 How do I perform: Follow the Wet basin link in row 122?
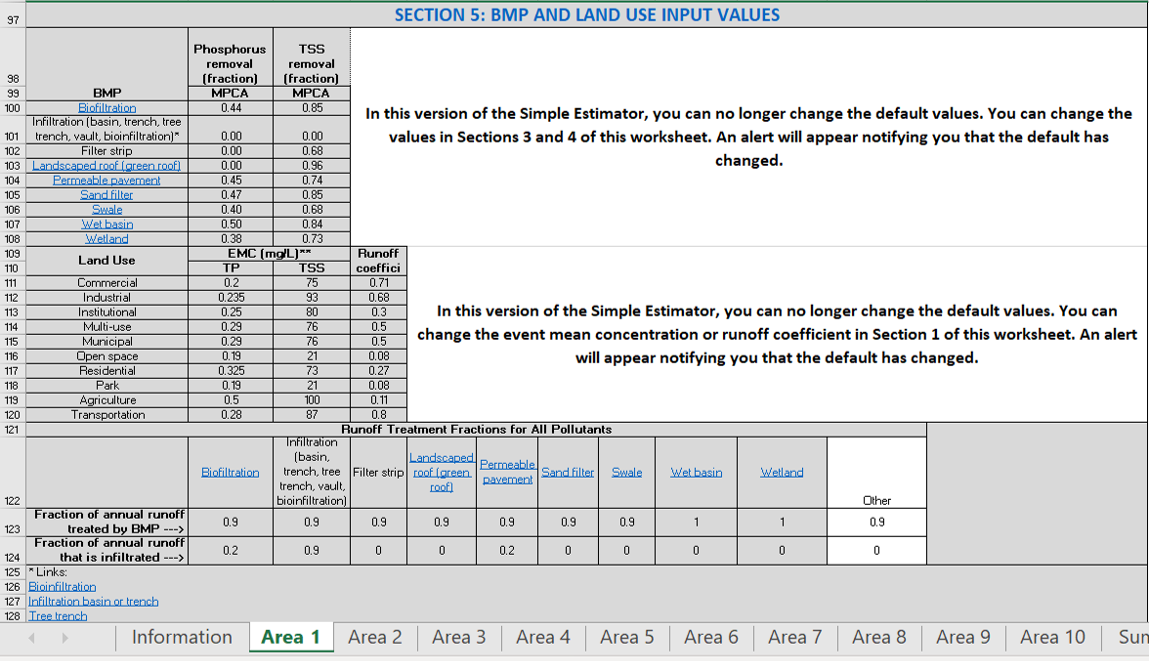tap(696, 472)
